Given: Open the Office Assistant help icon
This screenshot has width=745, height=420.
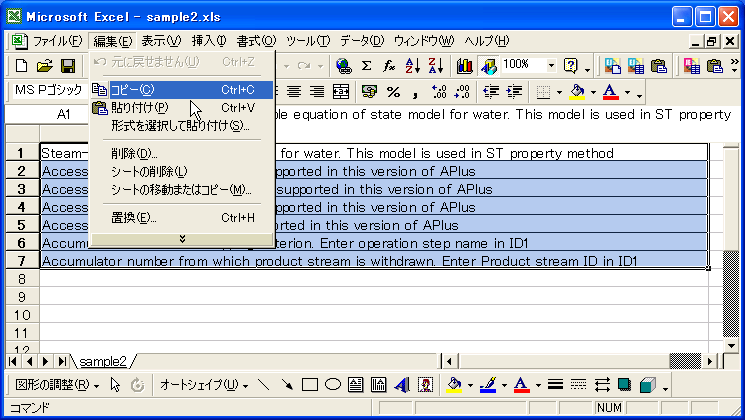Looking at the screenshot, I should click(x=570, y=66).
